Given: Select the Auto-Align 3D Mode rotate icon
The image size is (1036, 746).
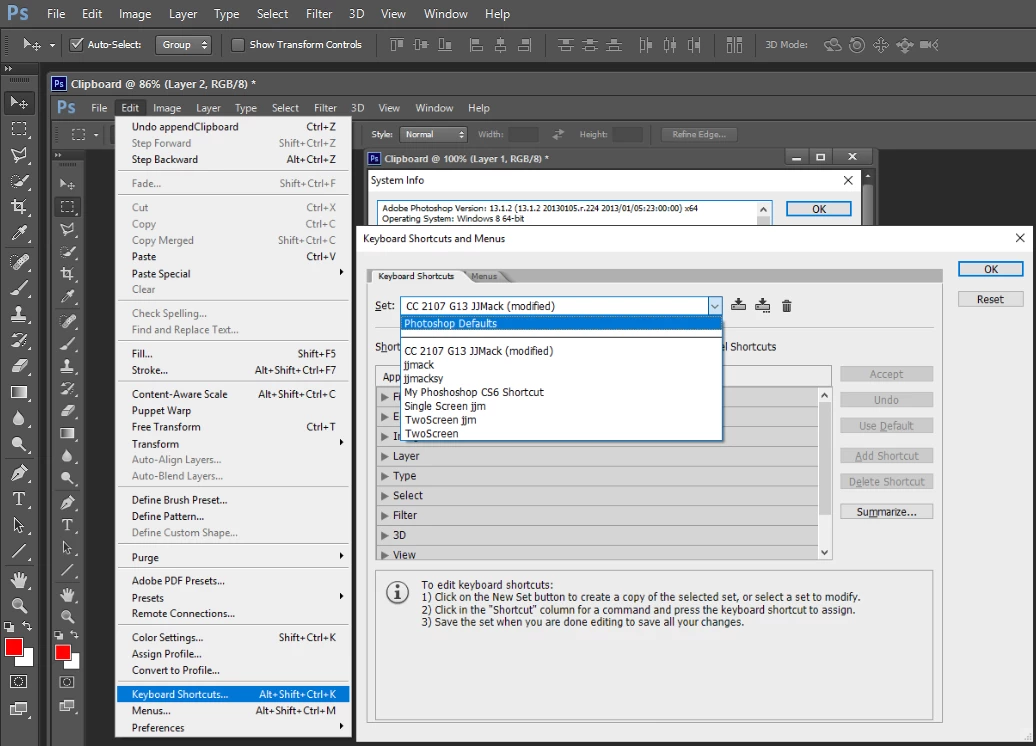Looking at the screenshot, I should [832, 45].
